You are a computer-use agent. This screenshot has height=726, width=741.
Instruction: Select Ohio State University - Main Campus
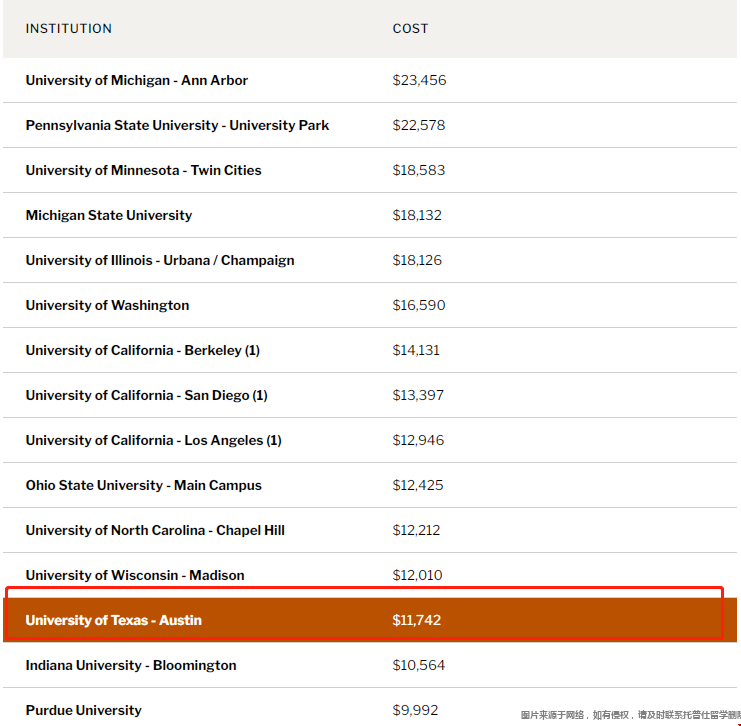pyautogui.click(x=143, y=485)
